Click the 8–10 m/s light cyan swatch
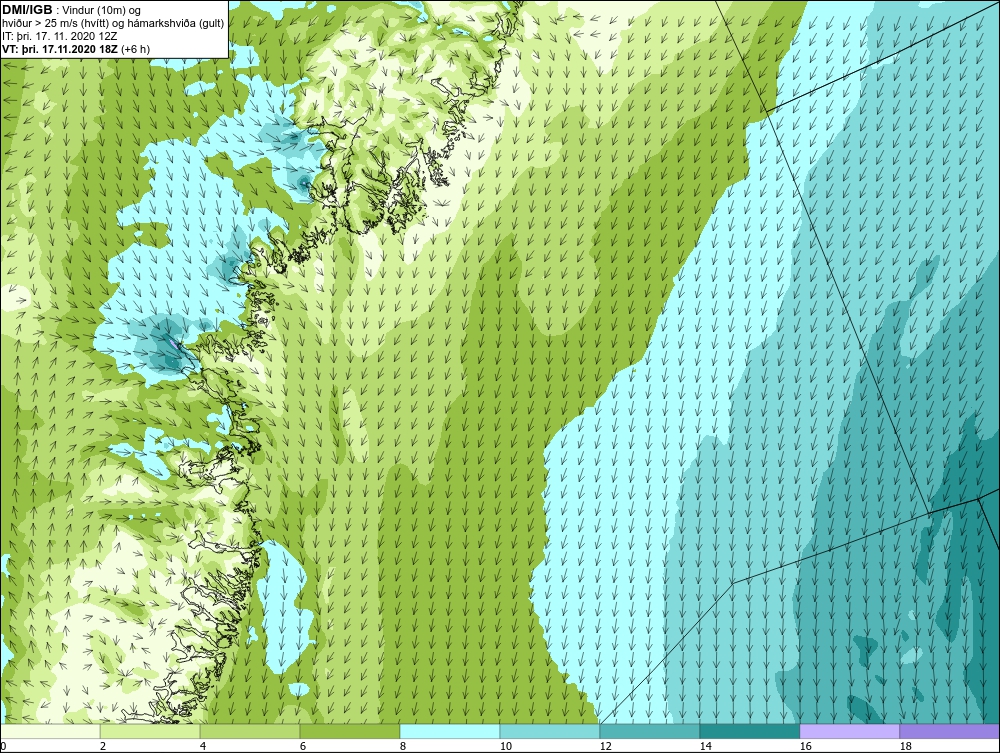This screenshot has width=1000, height=753. coord(450,731)
